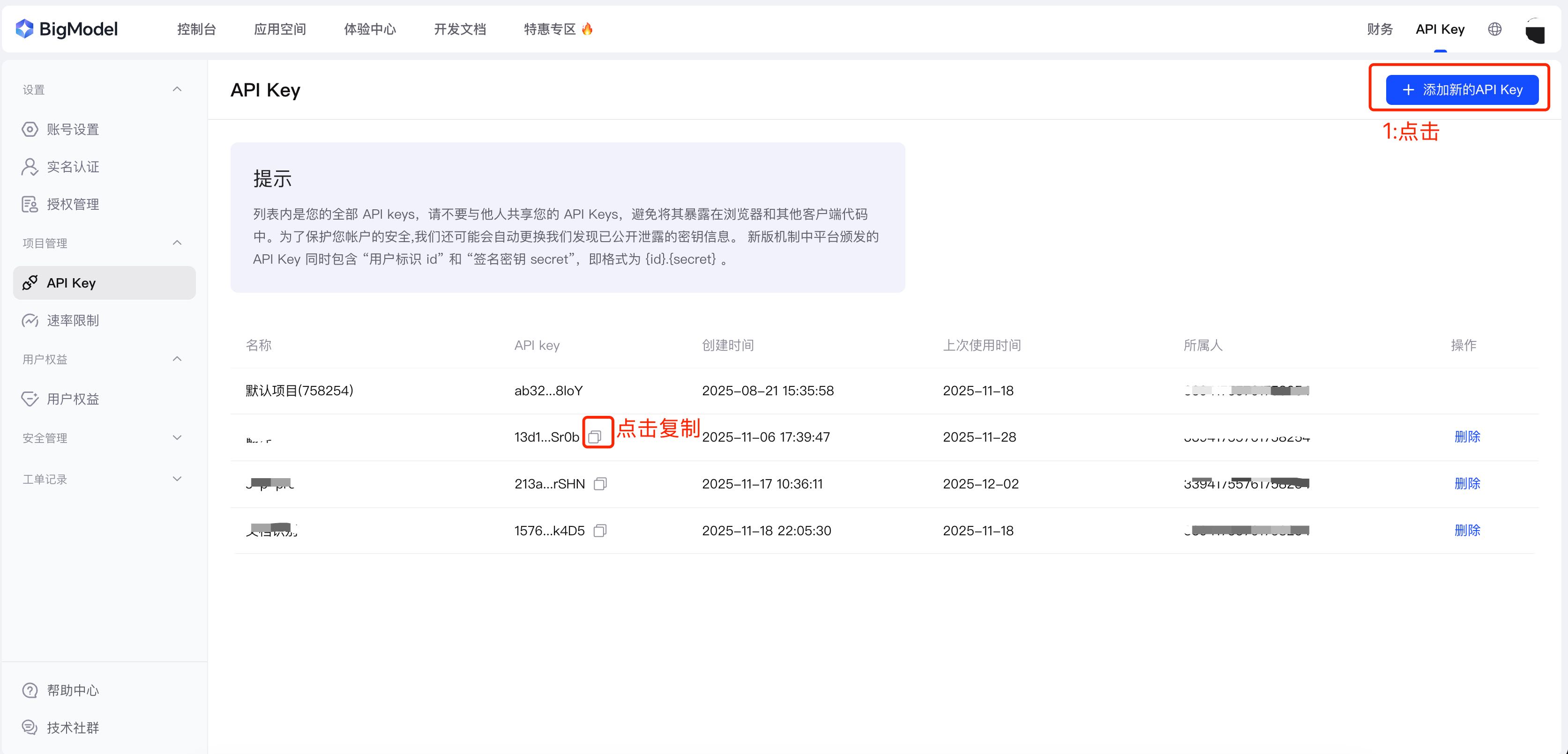Copy the 1576...k4D5 API key
This screenshot has width=1568, height=754.
coord(599,531)
